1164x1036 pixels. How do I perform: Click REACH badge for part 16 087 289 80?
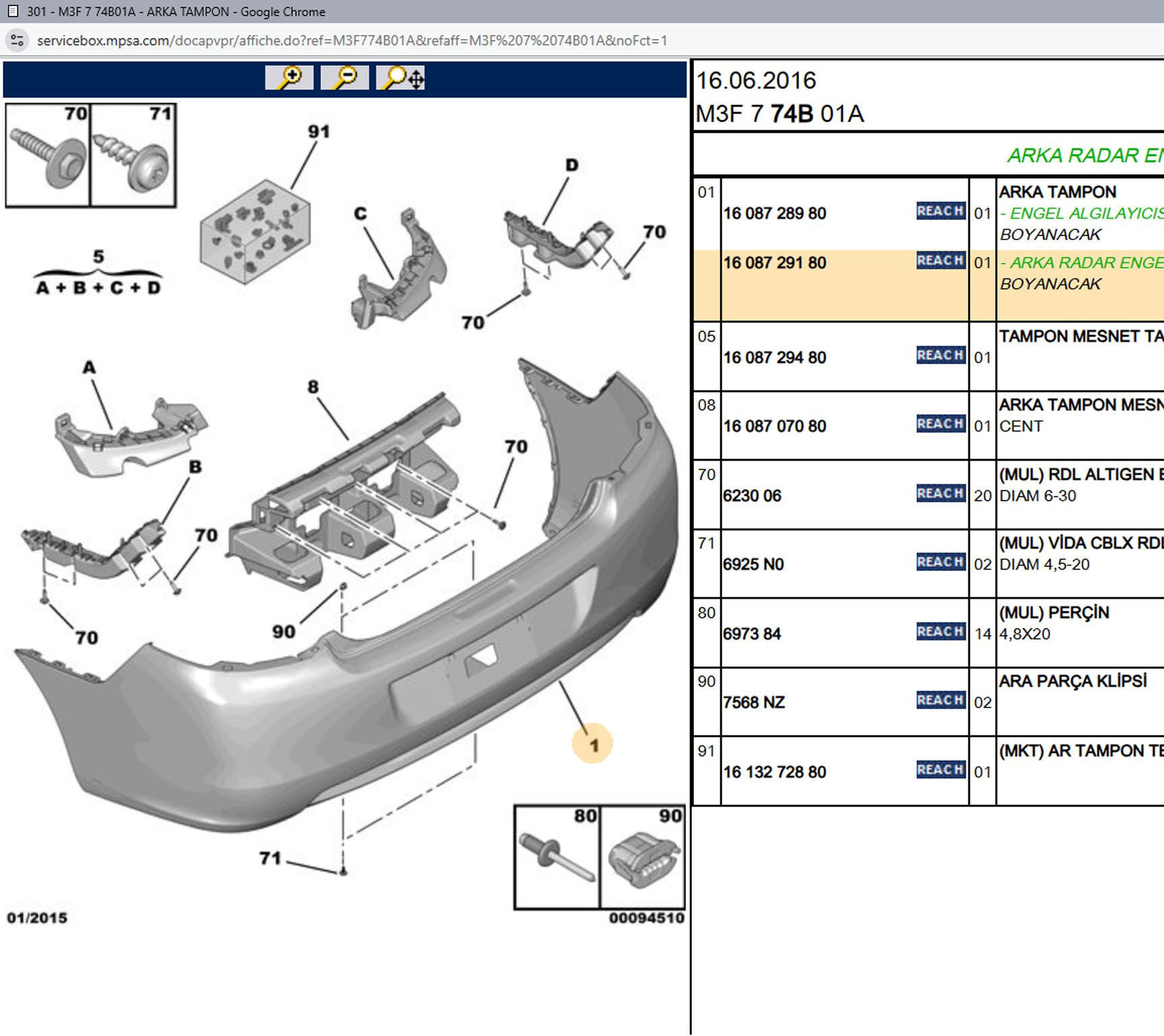(x=940, y=211)
